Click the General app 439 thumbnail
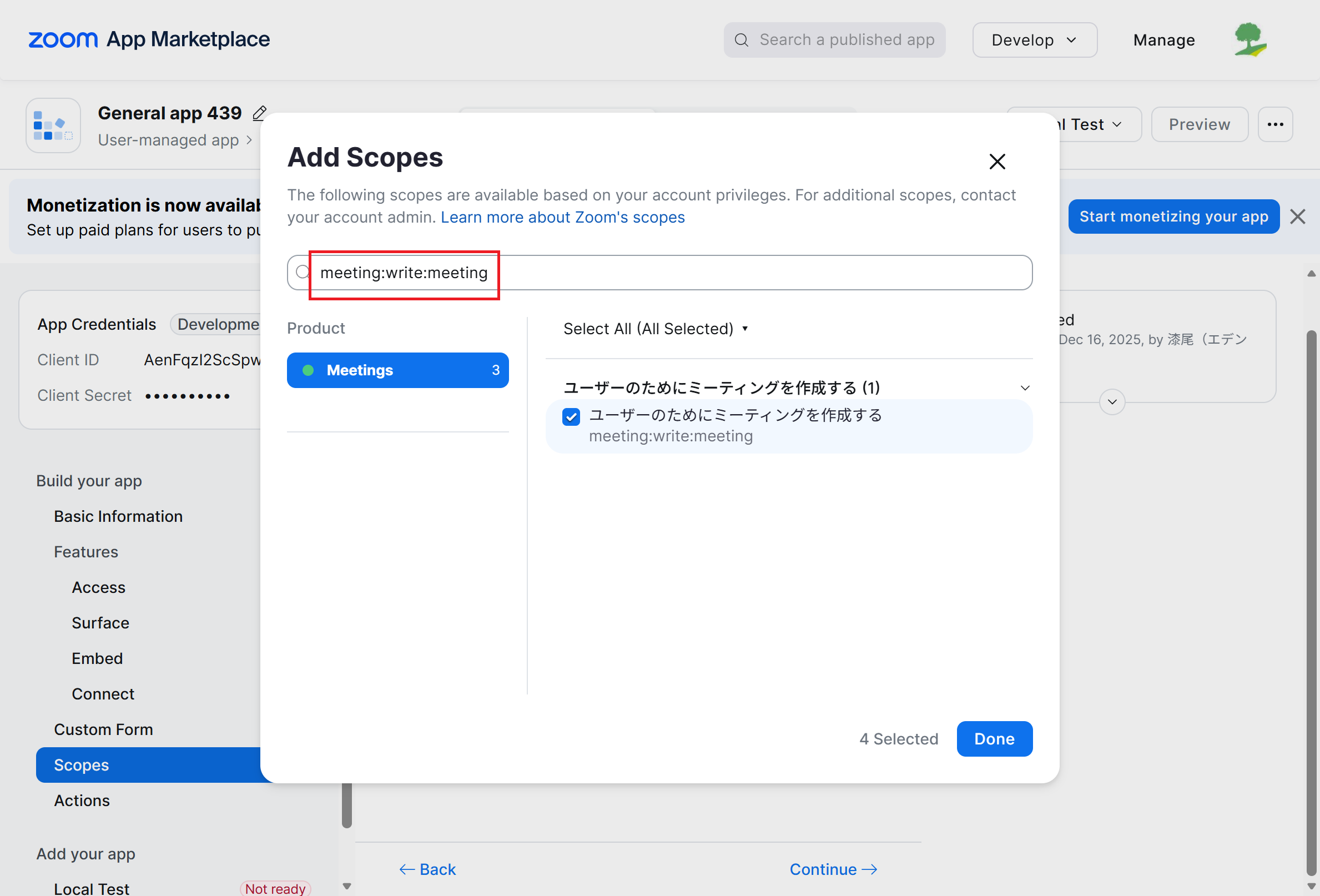 (x=53, y=125)
